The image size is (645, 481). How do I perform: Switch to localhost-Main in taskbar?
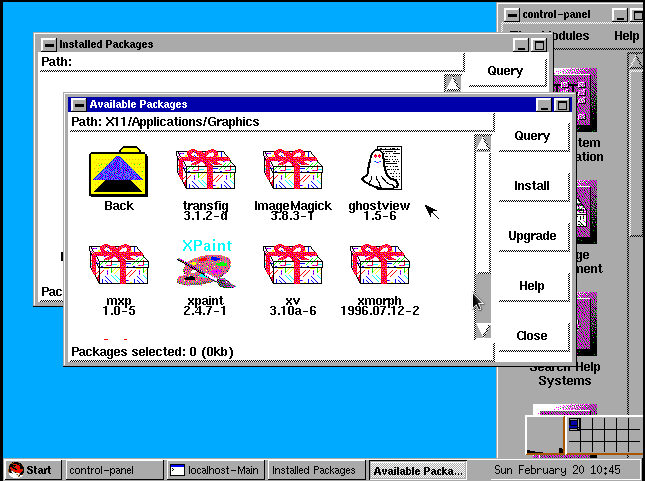pyautogui.click(x=213, y=470)
